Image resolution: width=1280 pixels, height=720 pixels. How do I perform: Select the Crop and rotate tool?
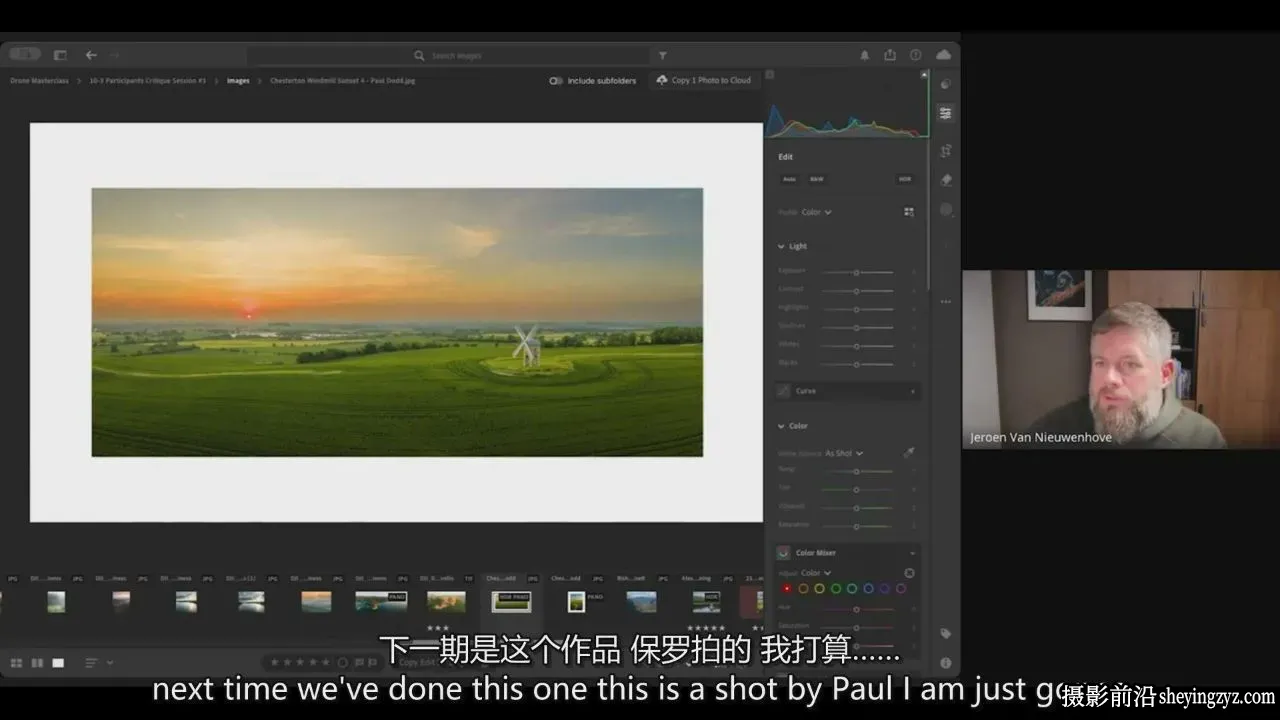(945, 150)
